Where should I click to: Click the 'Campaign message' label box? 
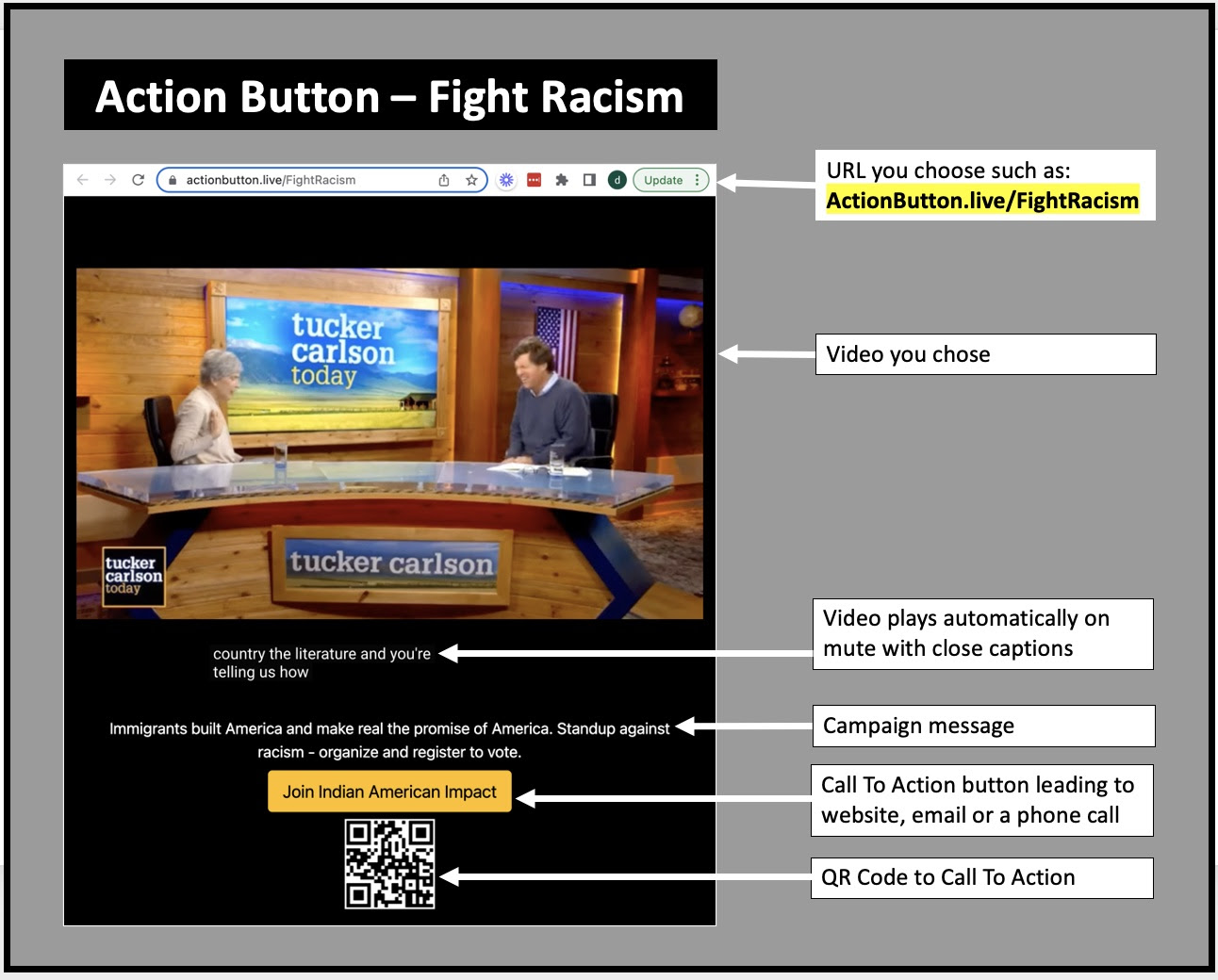983,726
